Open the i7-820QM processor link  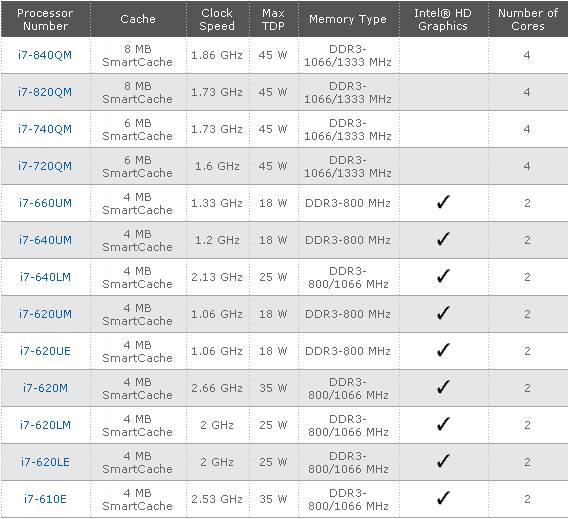click(45, 92)
